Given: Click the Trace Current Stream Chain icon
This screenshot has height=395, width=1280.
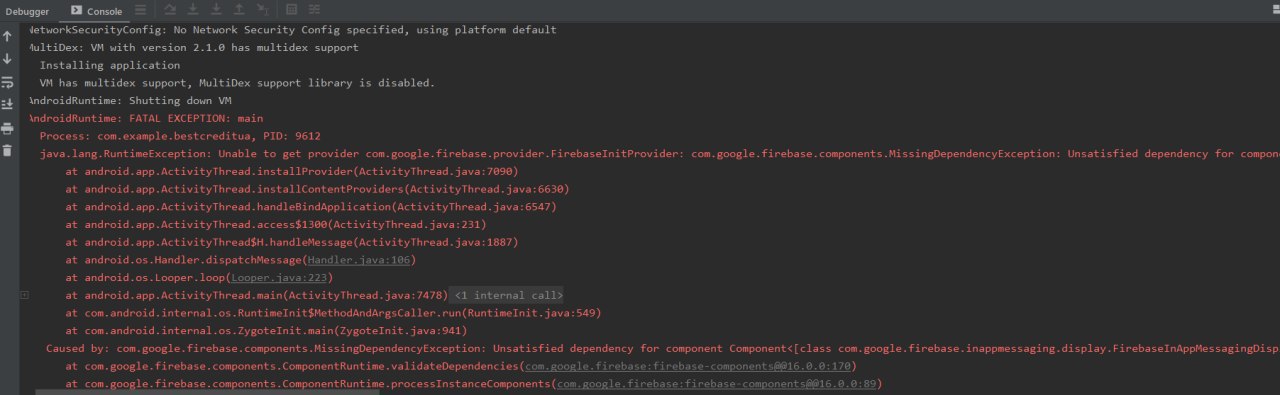Looking at the screenshot, I should pyautogui.click(x=314, y=10).
